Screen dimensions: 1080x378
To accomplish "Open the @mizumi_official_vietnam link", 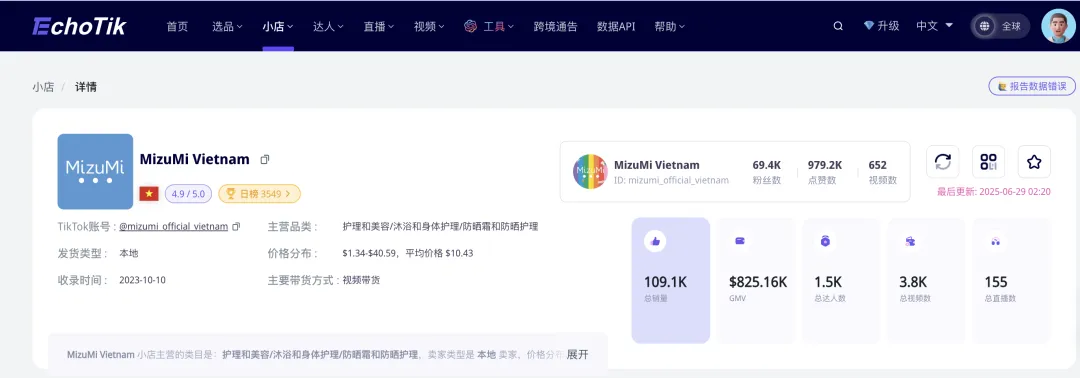I will 174,227.
